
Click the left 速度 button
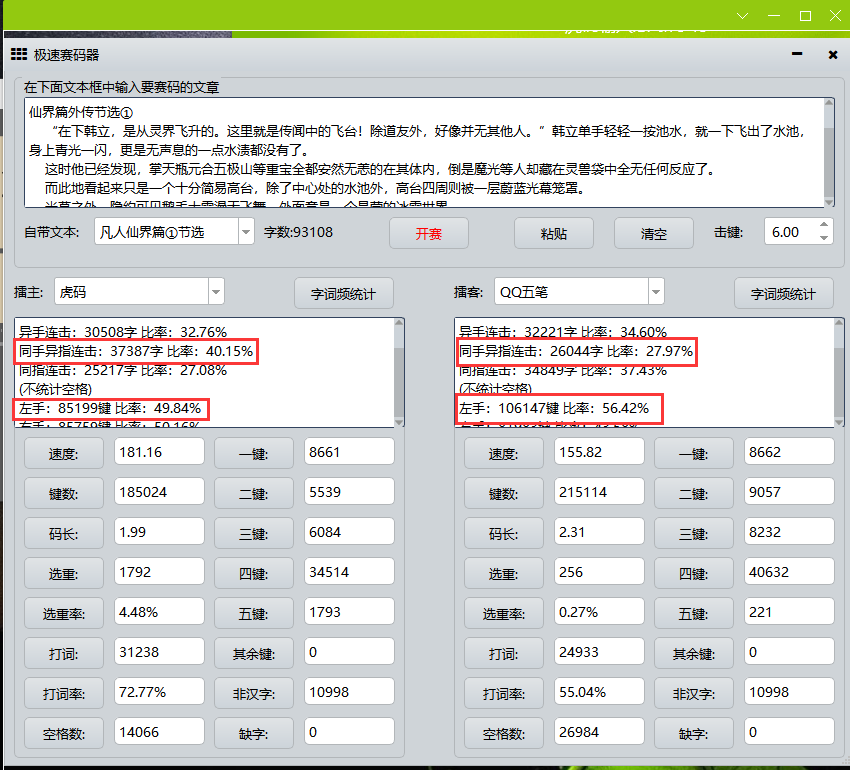[64, 453]
